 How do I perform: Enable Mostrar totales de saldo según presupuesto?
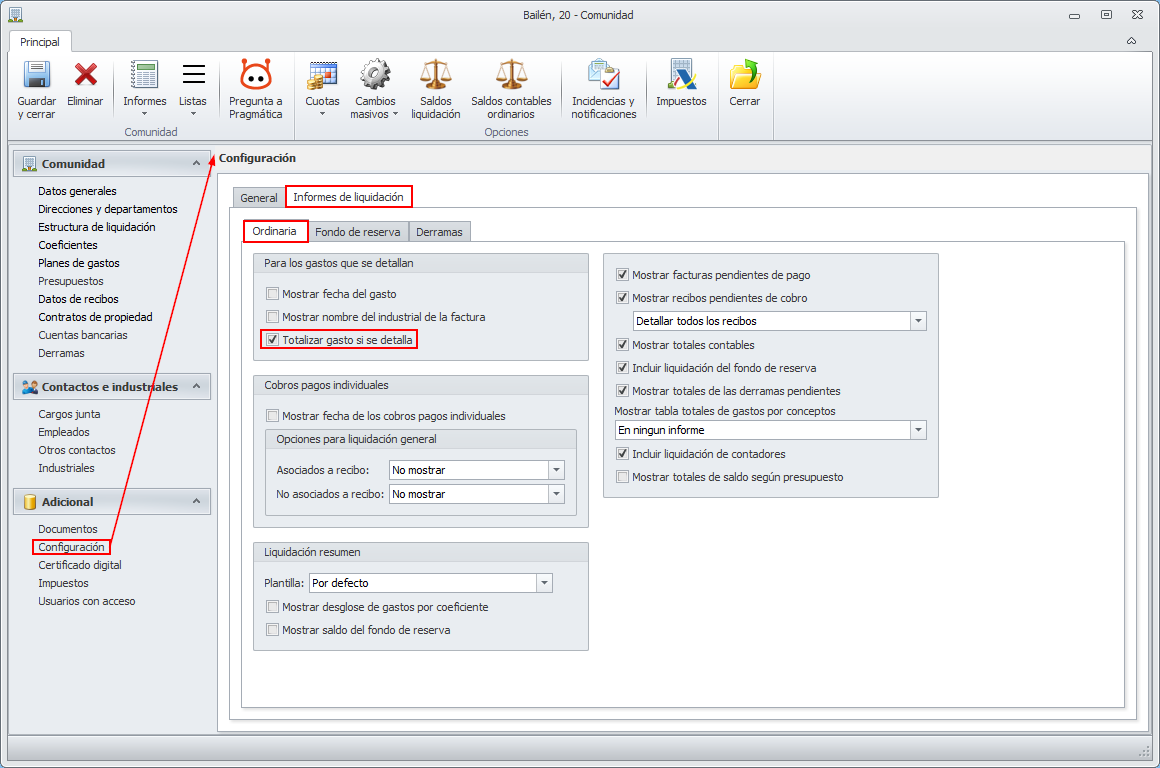(622, 477)
